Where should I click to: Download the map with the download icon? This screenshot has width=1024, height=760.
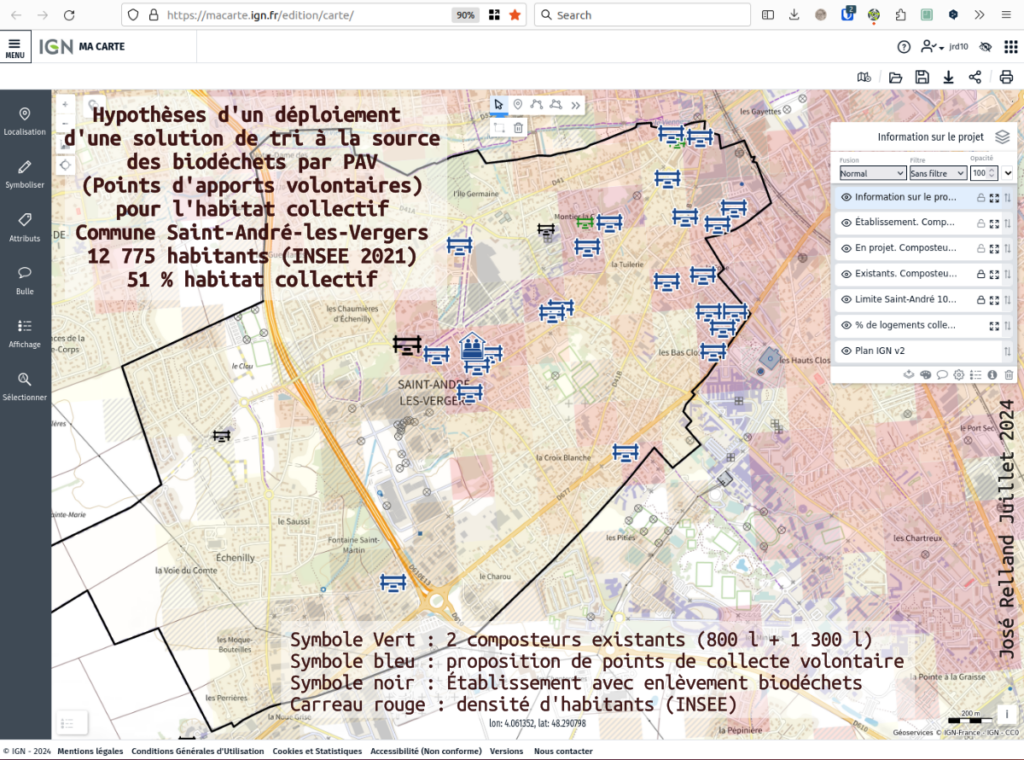[948, 77]
